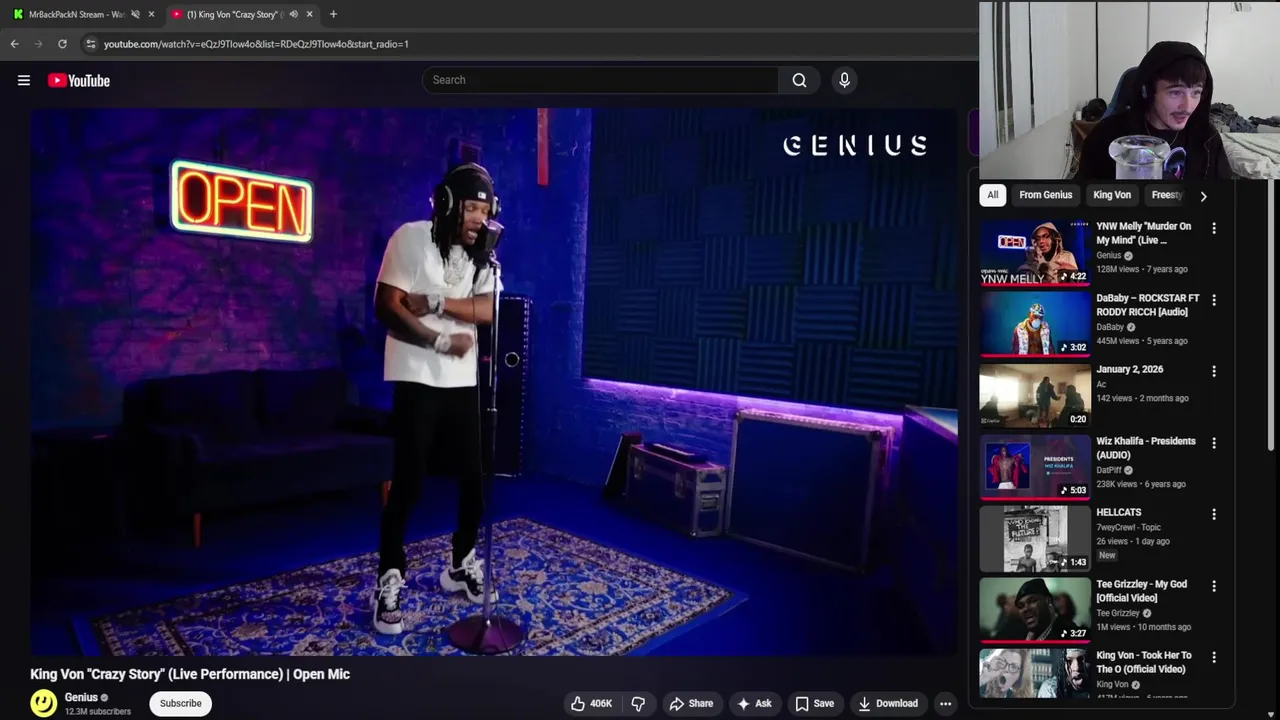The image size is (1280, 720).
Task: Switch to MrBackPackN Stream tab
Action: [x=76, y=14]
